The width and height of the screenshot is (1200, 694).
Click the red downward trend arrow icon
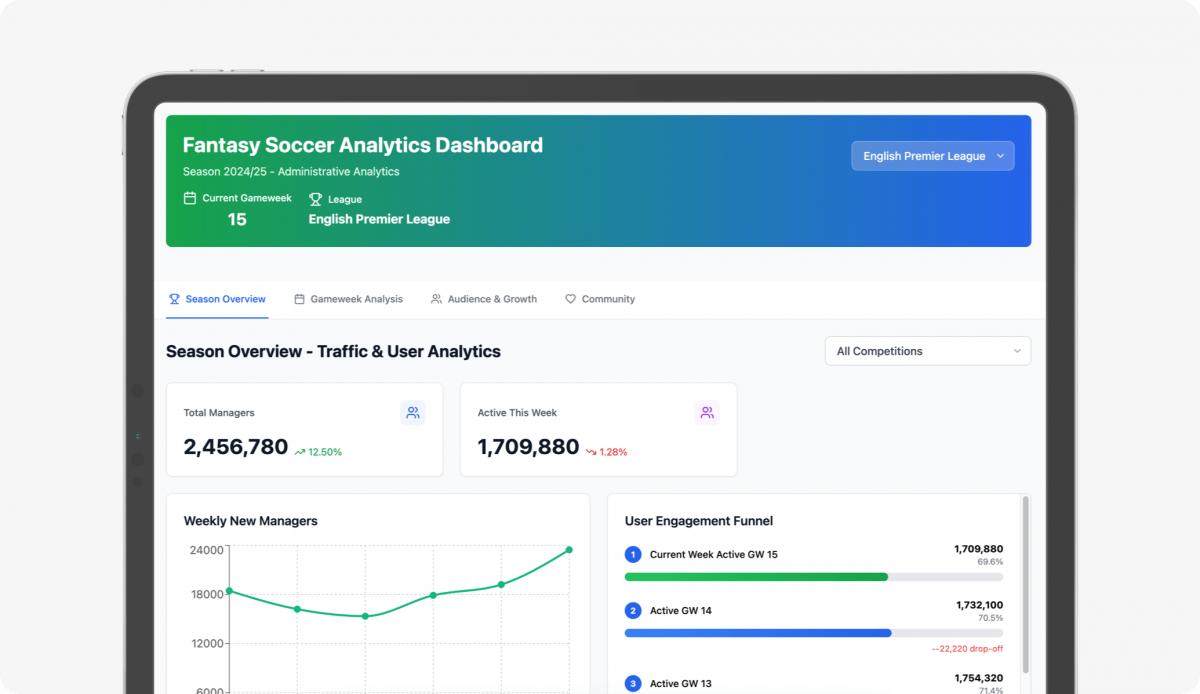591,452
